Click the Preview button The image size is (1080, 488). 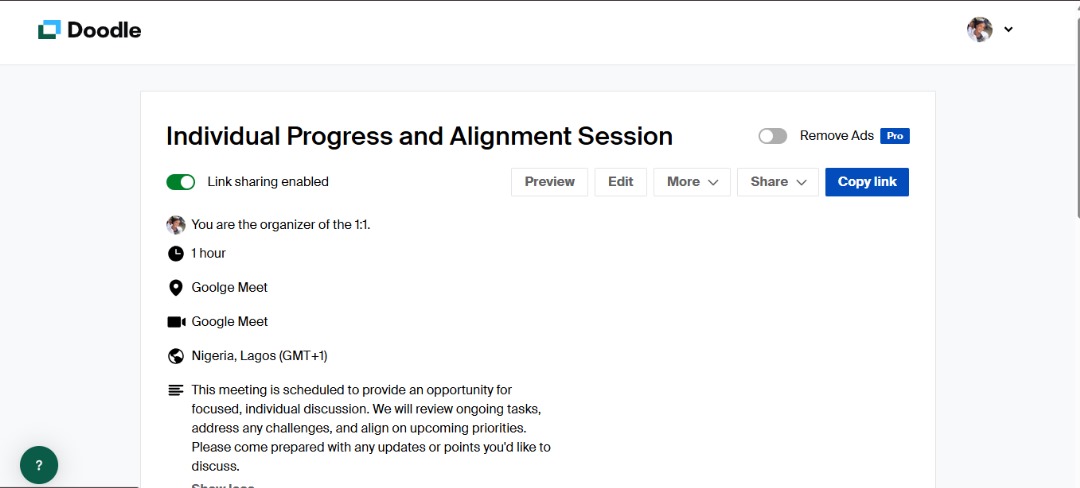click(x=549, y=182)
